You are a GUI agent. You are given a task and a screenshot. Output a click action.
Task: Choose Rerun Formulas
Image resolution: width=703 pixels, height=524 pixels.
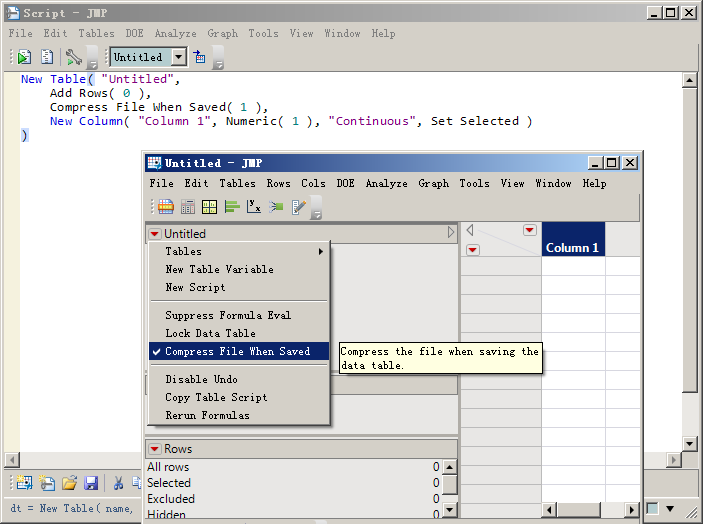point(239,416)
